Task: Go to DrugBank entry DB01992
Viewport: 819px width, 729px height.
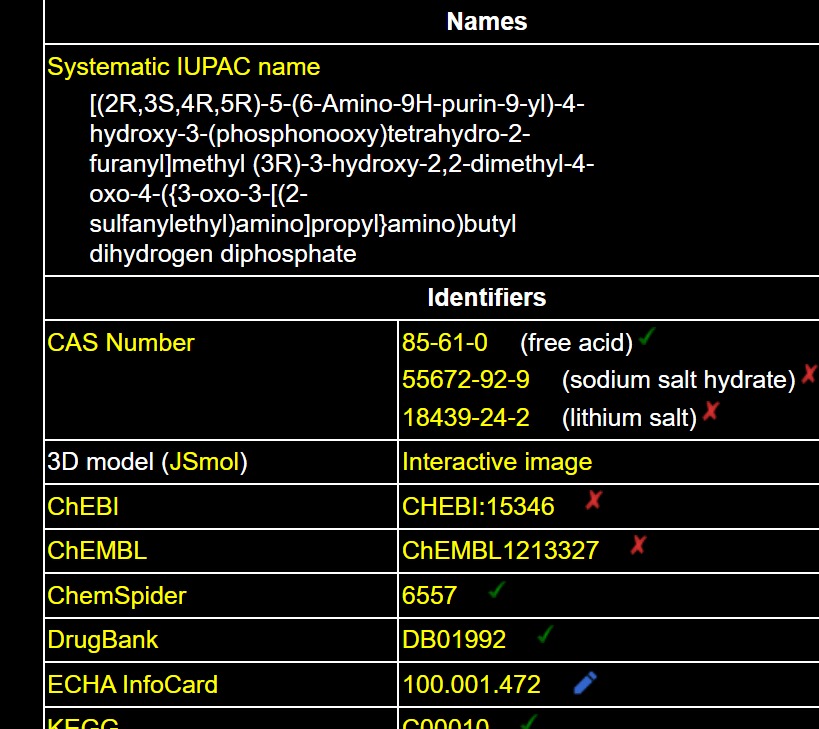Action: tap(453, 639)
